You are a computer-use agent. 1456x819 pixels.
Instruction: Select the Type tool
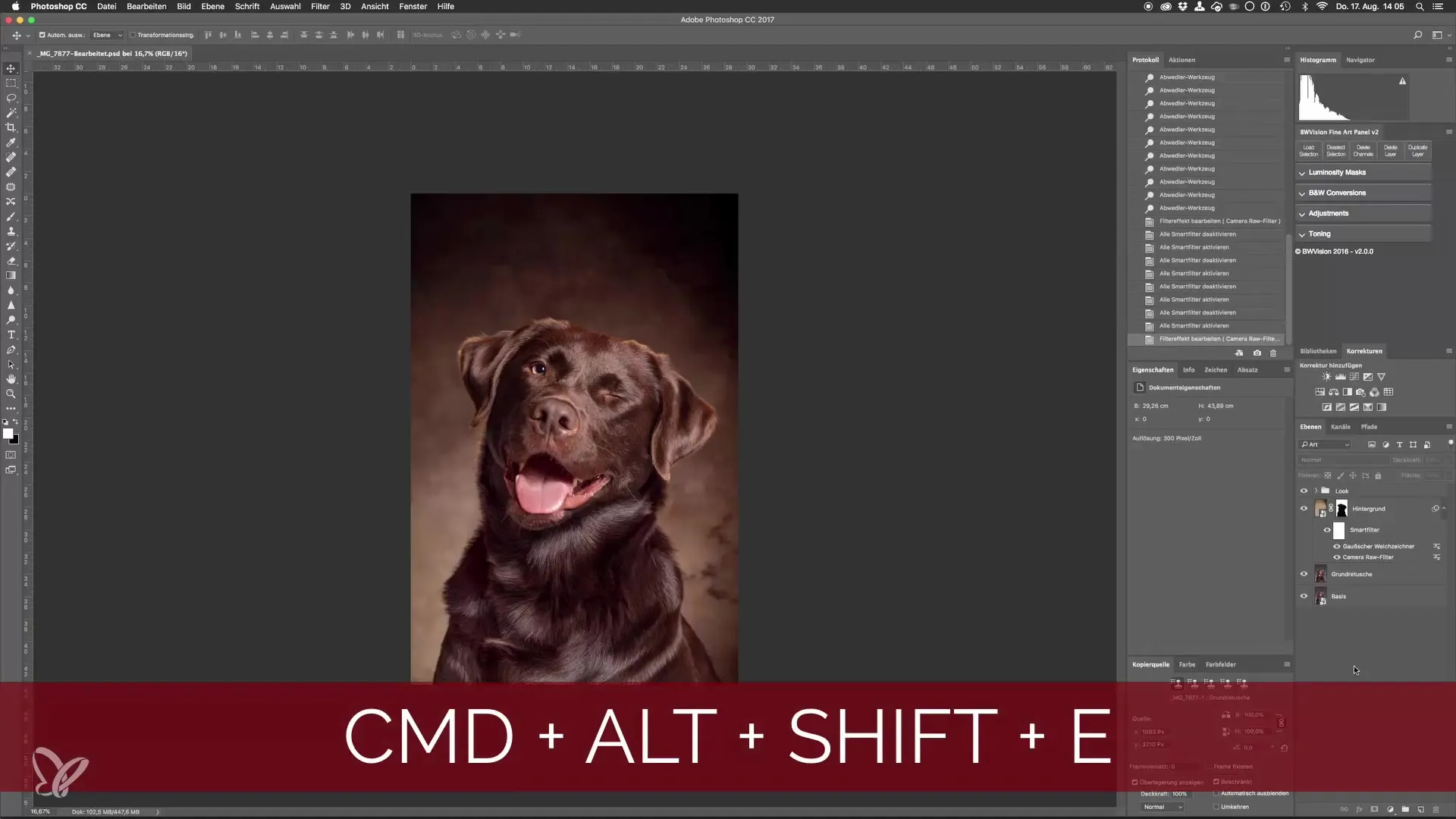point(11,334)
